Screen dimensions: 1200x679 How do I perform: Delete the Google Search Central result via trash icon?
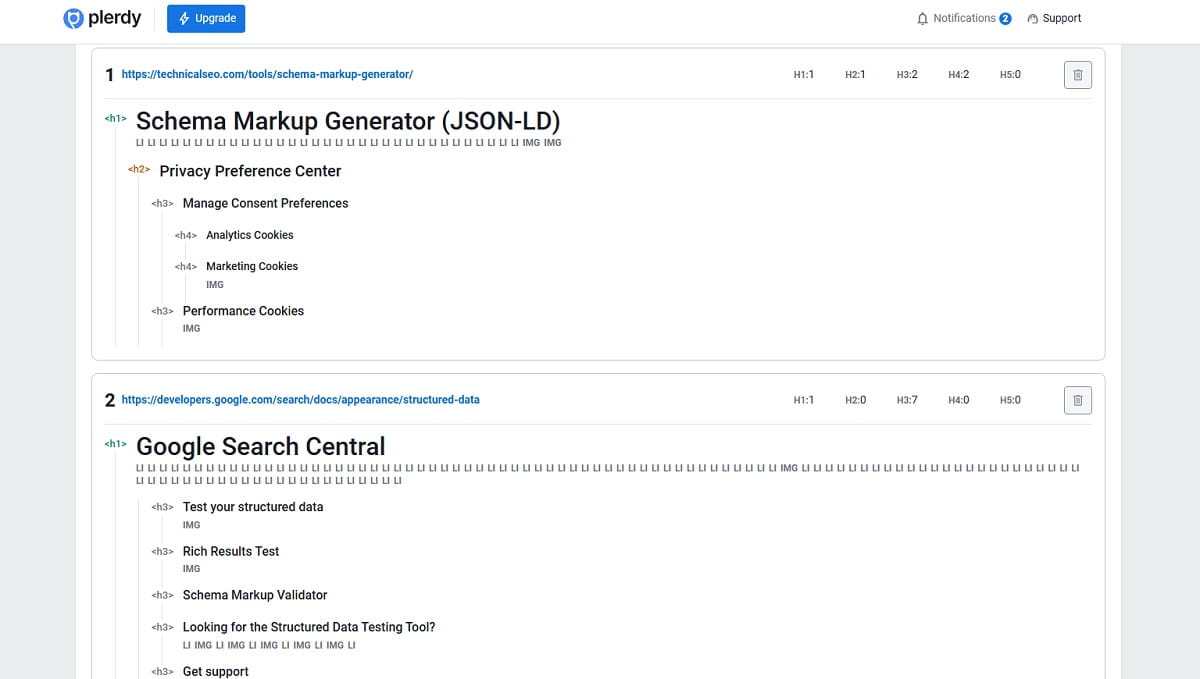click(x=1077, y=400)
